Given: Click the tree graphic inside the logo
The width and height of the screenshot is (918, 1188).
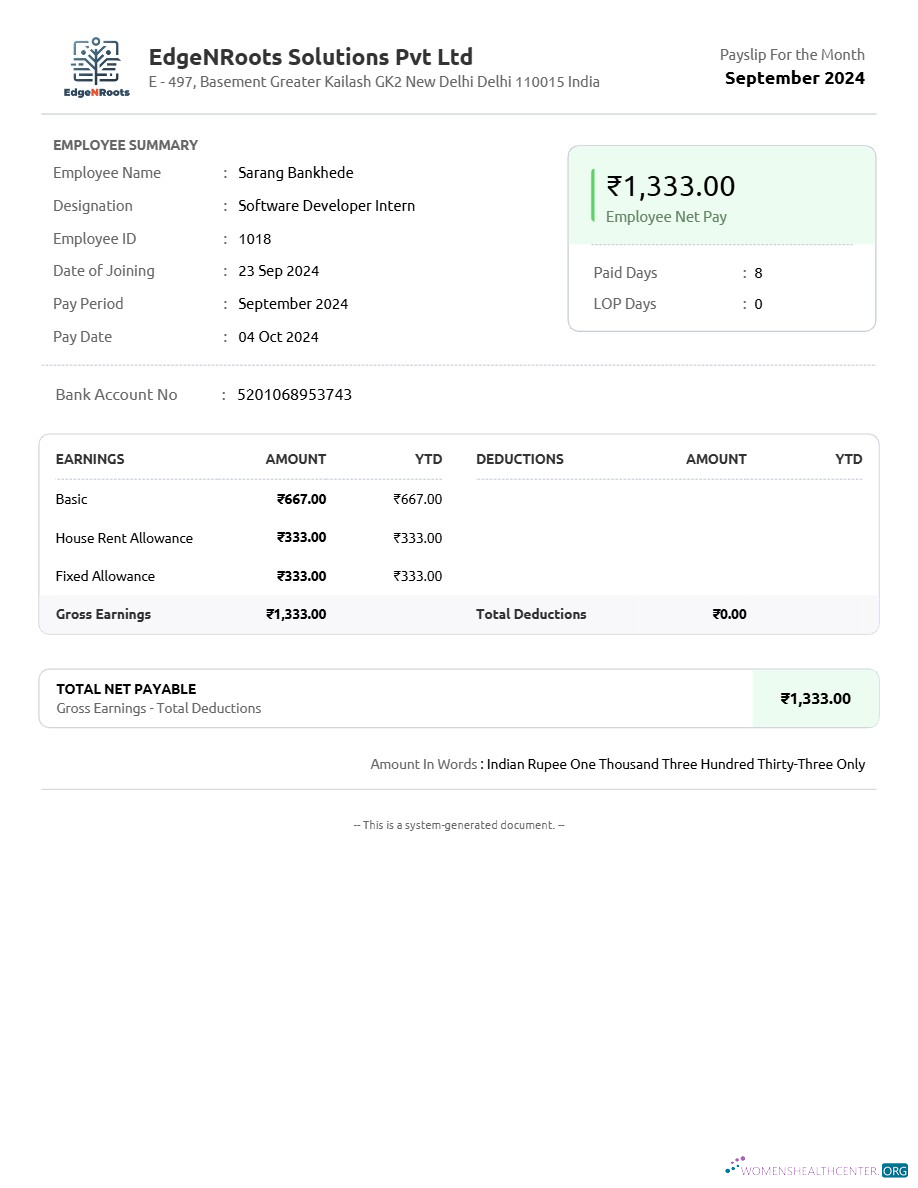Looking at the screenshot, I should 96,56.
